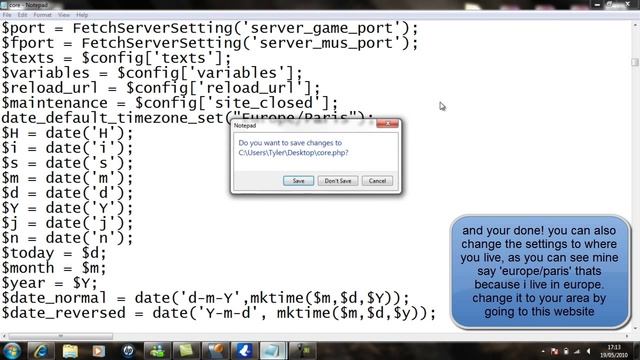Screen dimensions: 640x360
Task: Open the dark taskbar app after Notepad
Action: click(x=302, y=351)
